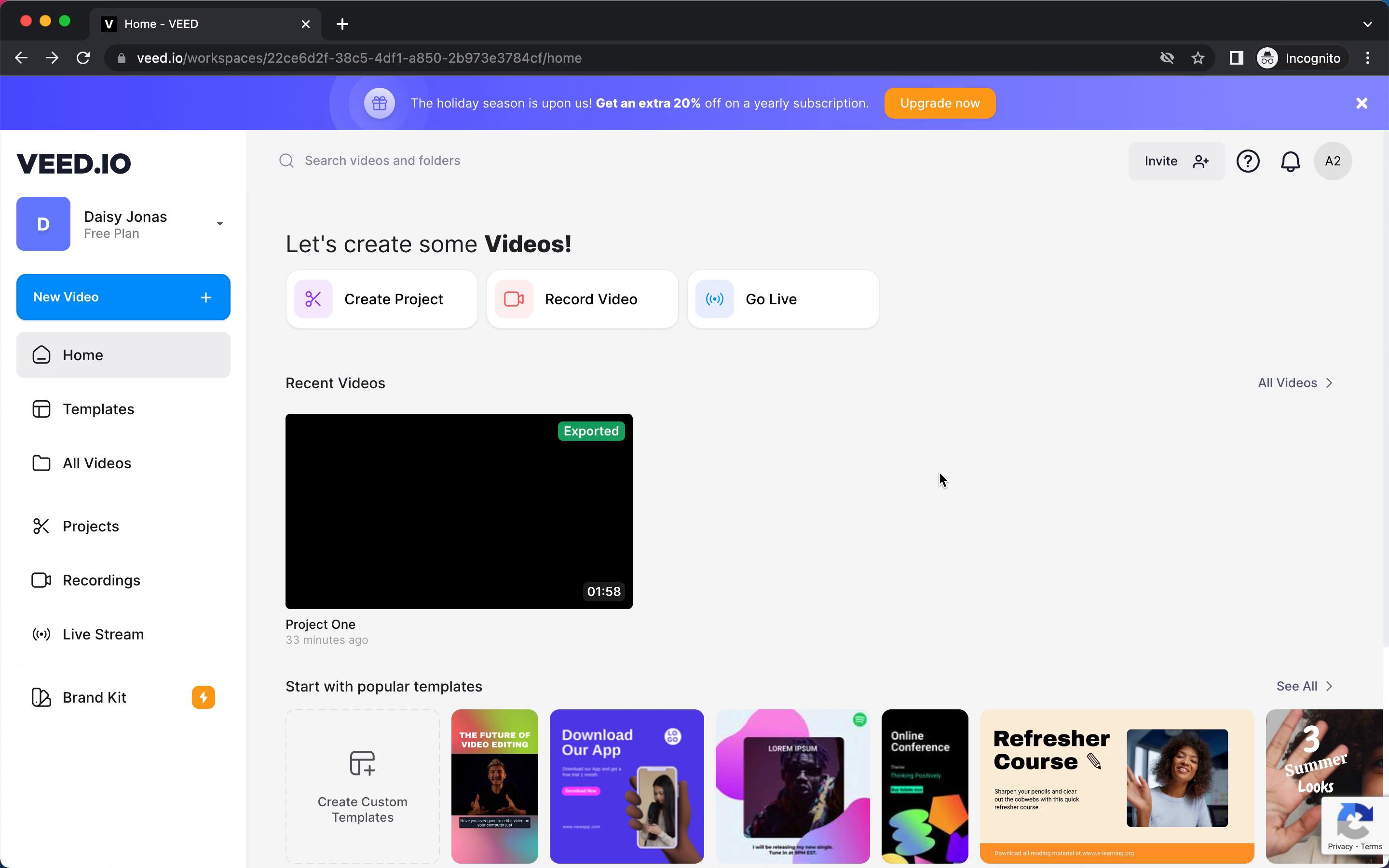This screenshot has width=1389, height=868.
Task: Click the Projects section icon
Action: click(x=41, y=526)
